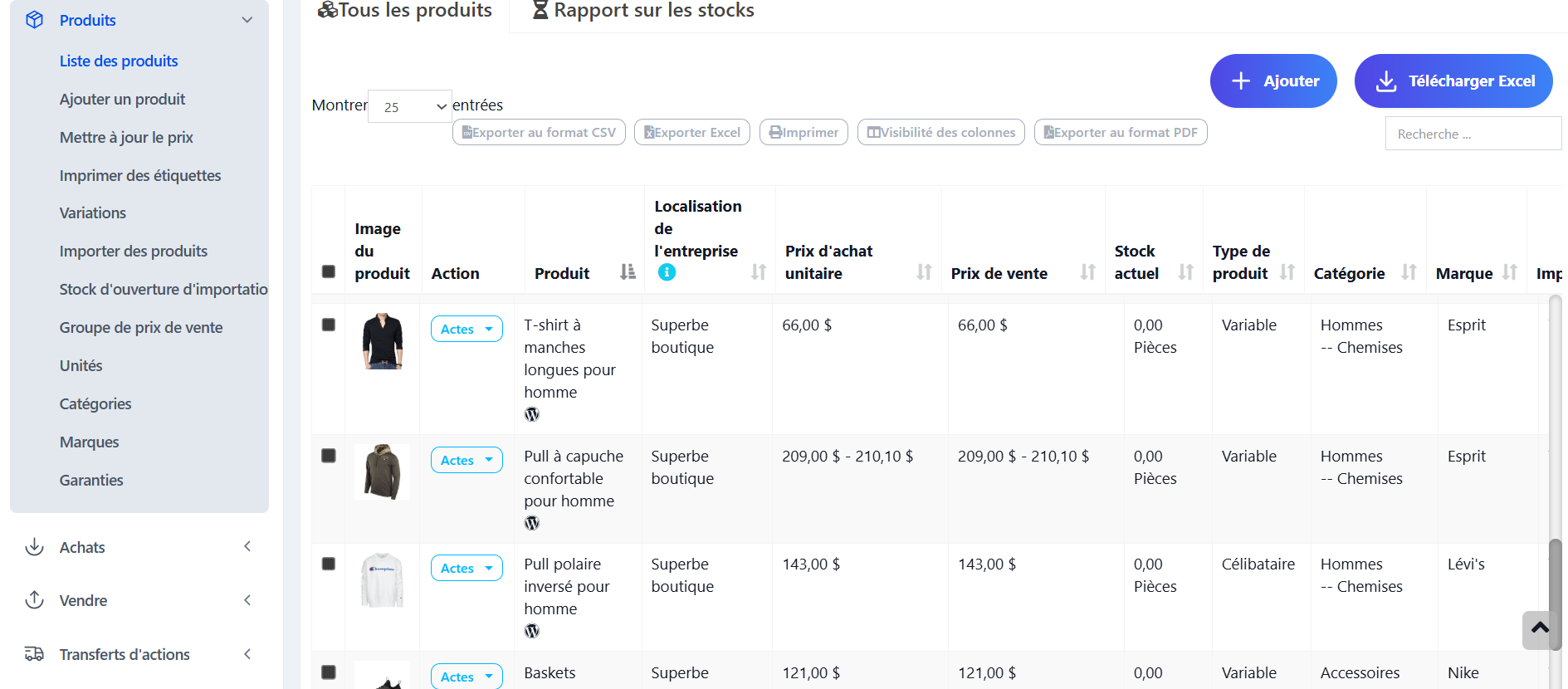
Task: Click the Transferts d'actions truck icon
Action: click(x=34, y=654)
